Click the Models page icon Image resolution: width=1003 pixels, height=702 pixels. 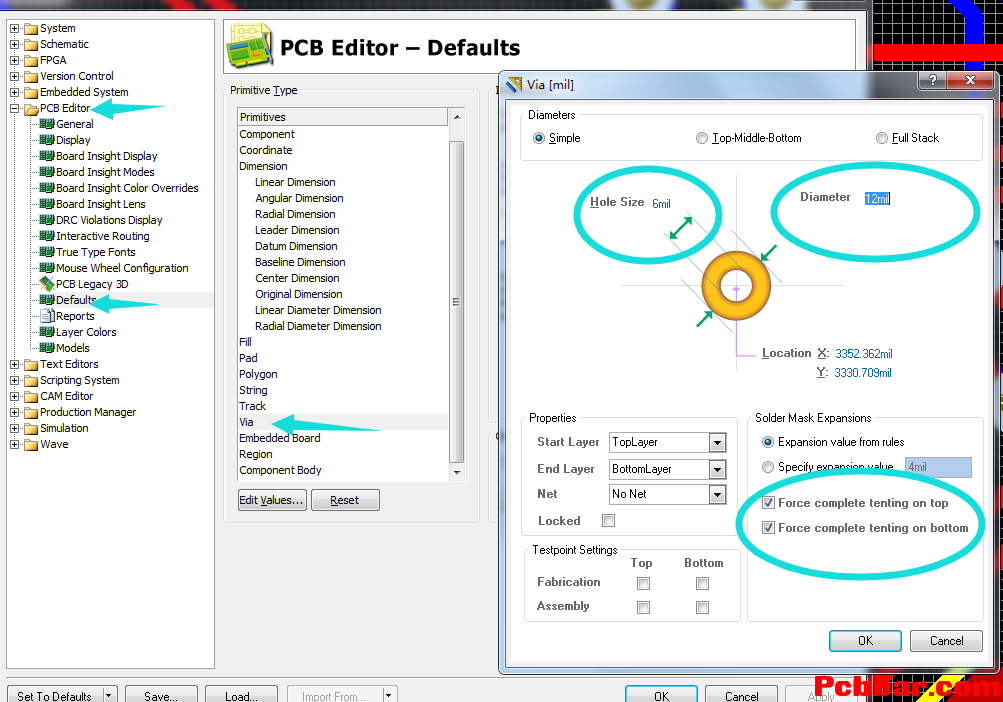point(47,347)
